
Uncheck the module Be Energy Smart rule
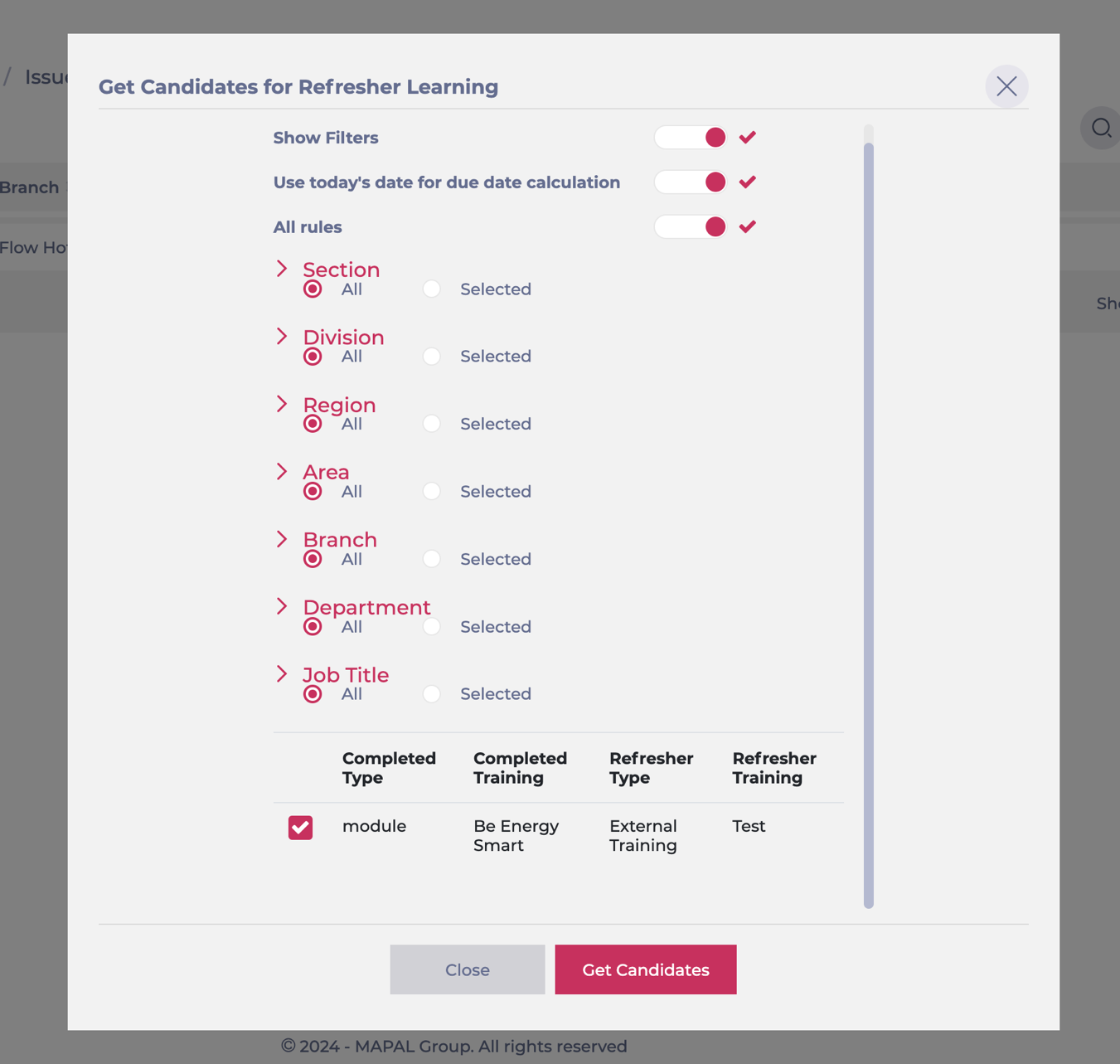[x=301, y=827]
